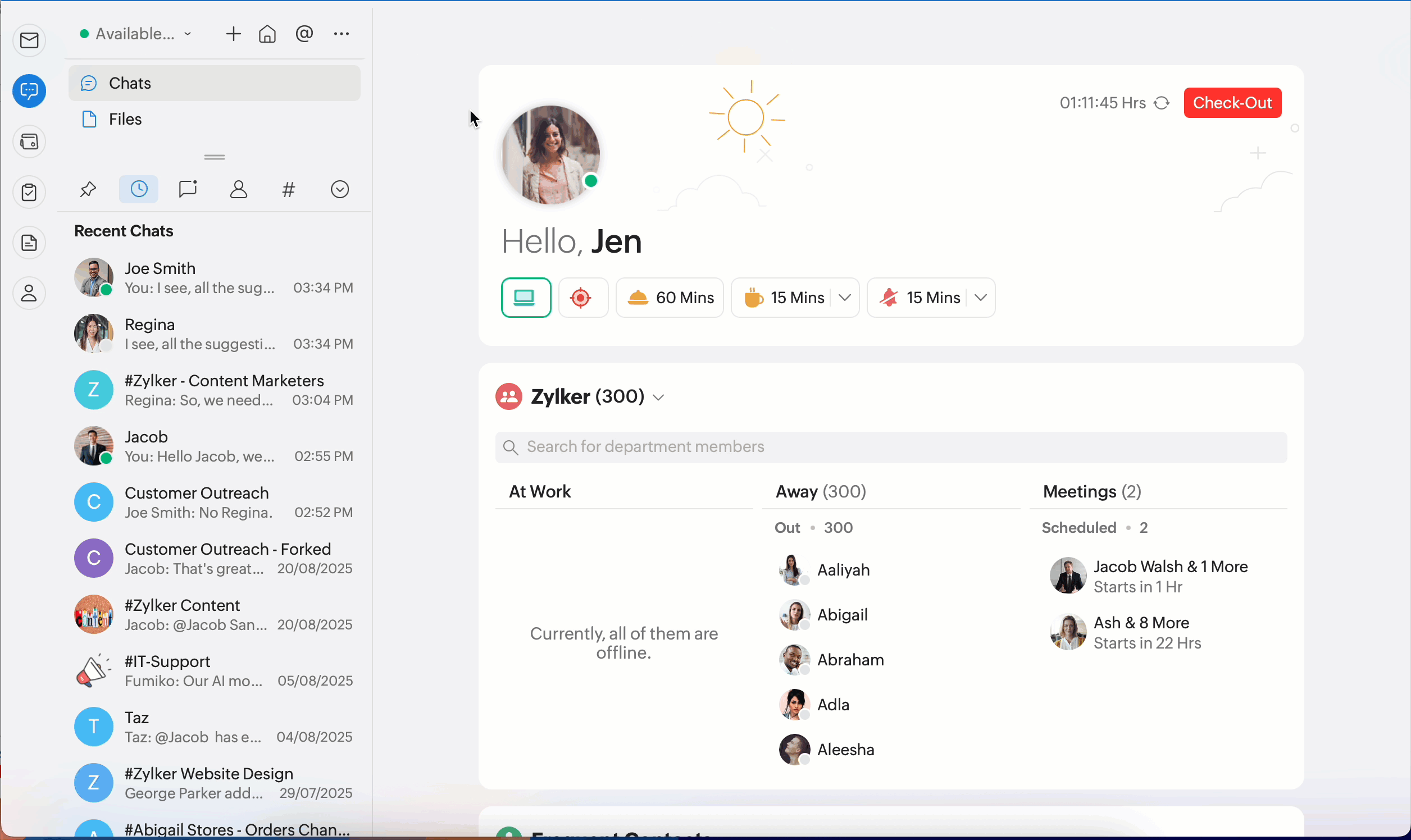Click the home icon in top bar

(267, 34)
